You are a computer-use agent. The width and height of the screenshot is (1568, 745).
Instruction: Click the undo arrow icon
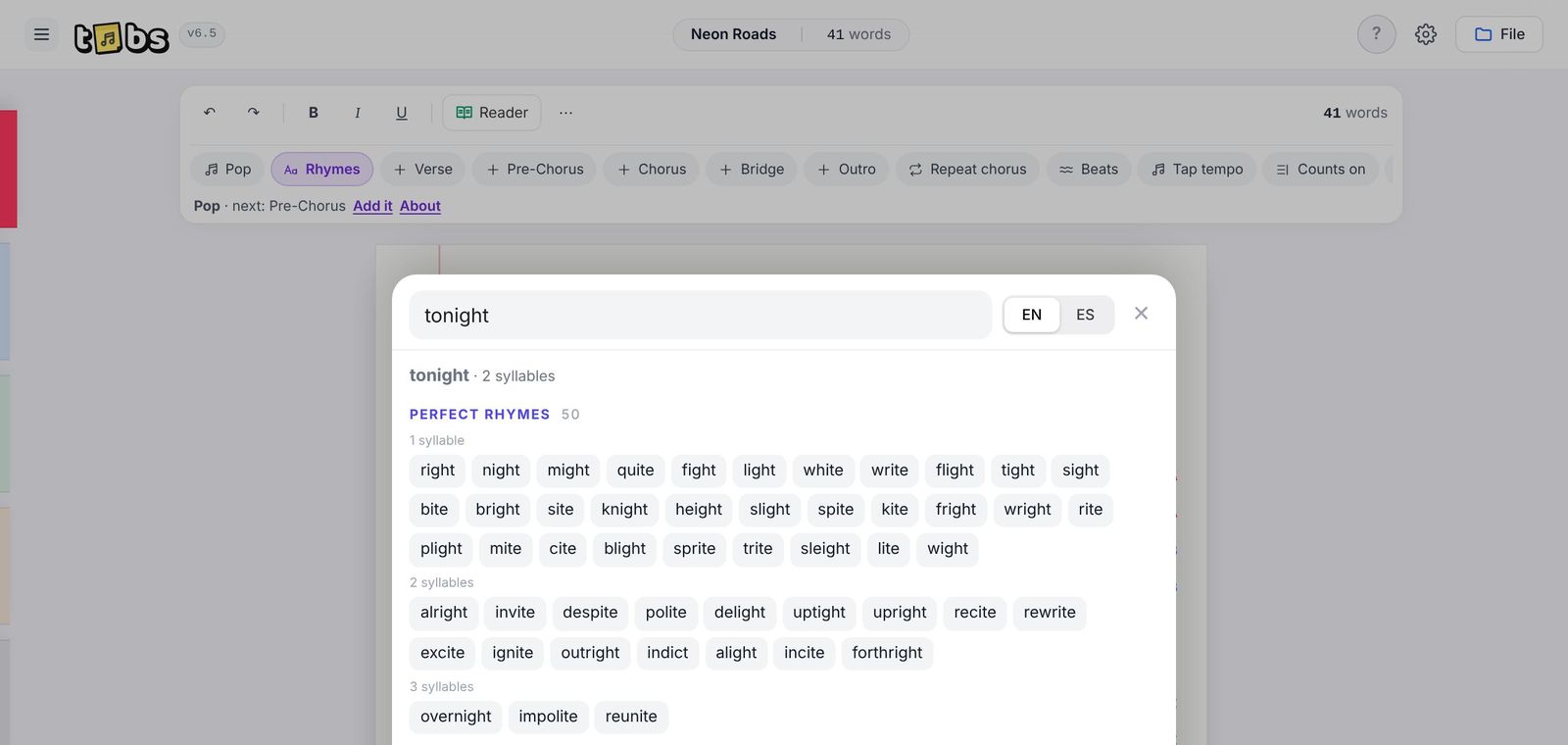(209, 113)
